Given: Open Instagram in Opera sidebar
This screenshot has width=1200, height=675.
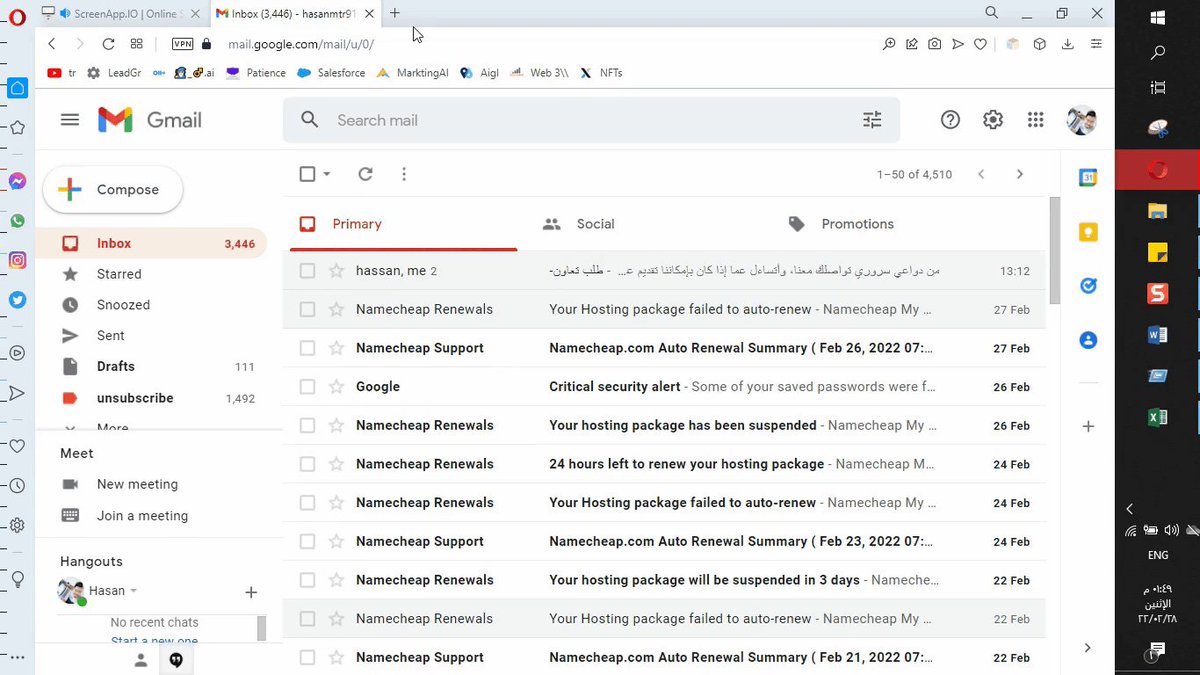Looking at the screenshot, I should click(x=17, y=260).
